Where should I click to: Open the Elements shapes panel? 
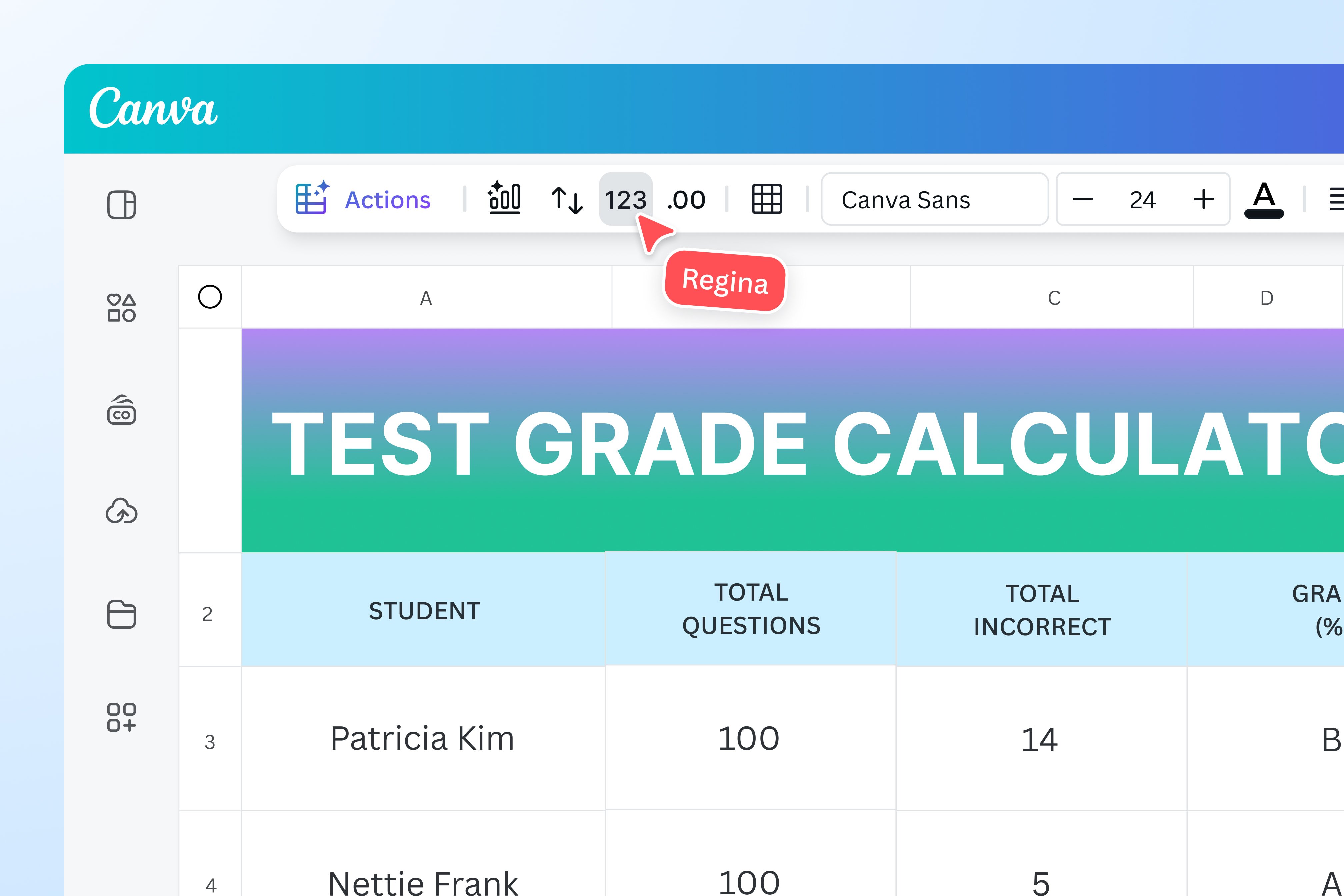121,307
